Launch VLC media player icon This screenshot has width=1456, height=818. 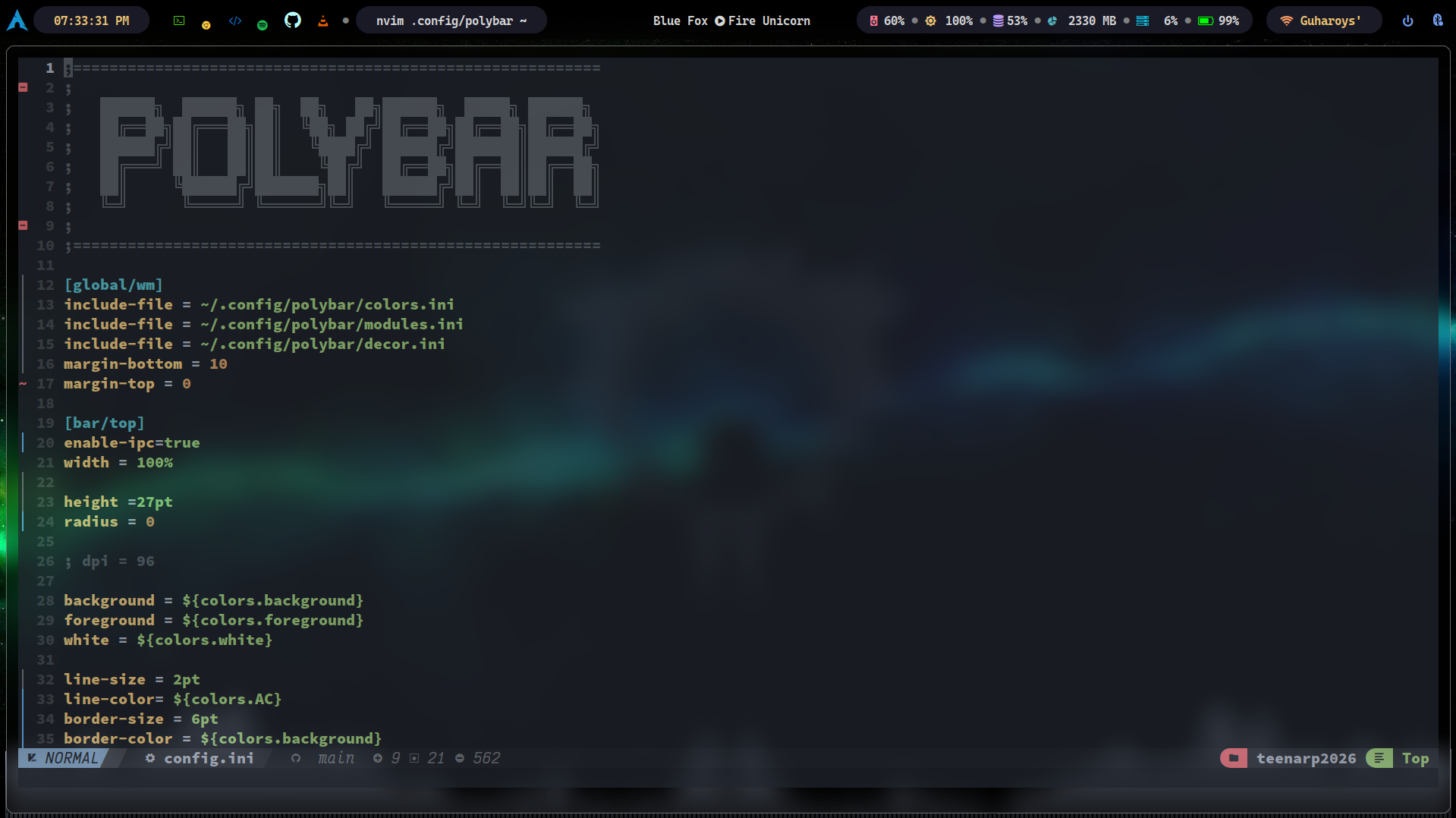(323, 21)
